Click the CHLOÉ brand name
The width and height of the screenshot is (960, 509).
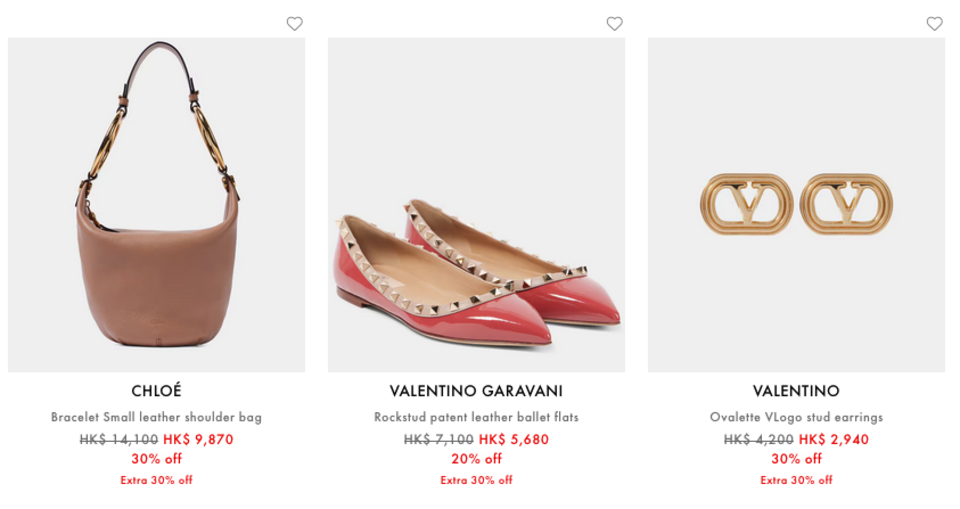coord(157,391)
